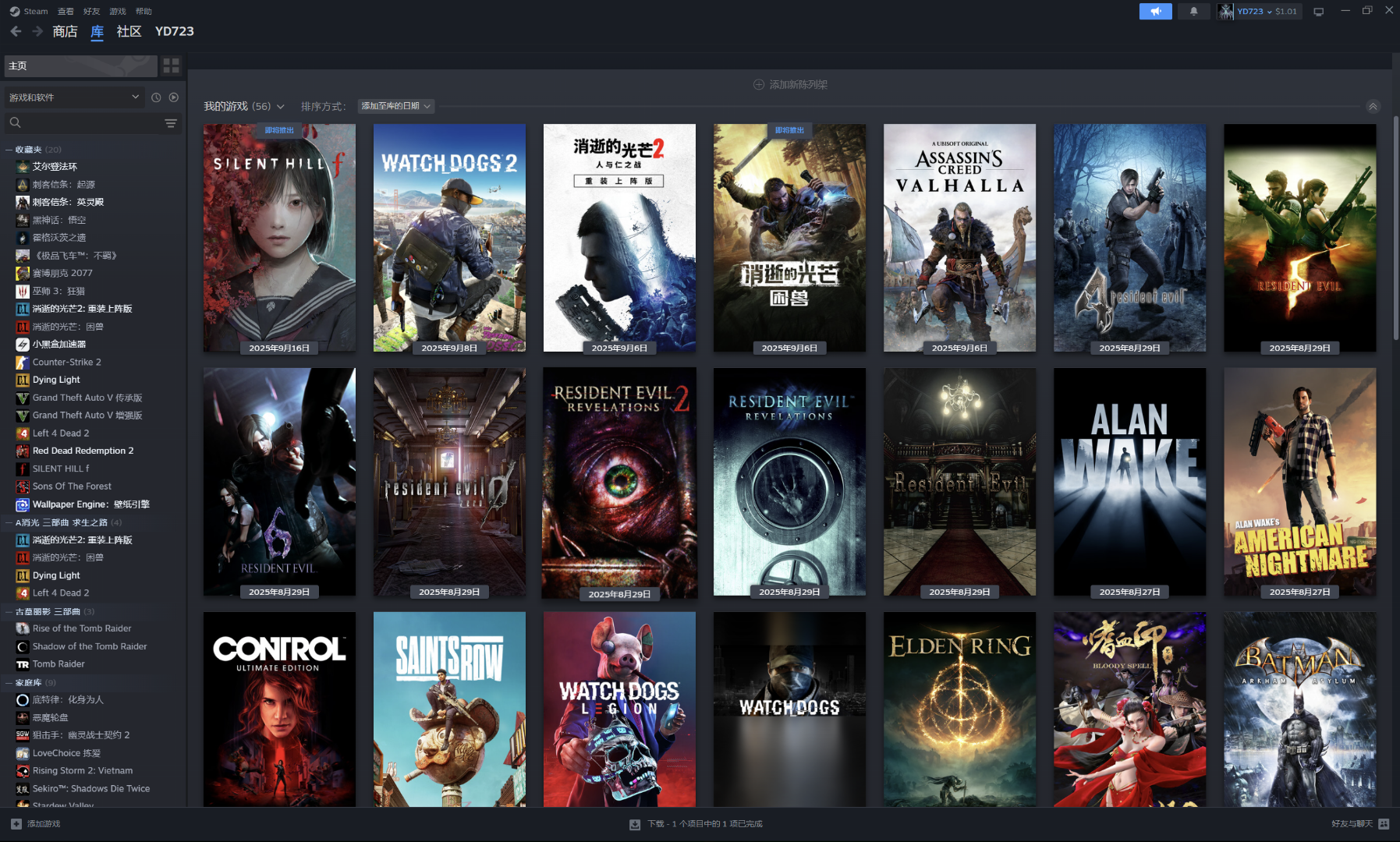Click the Steam logo menu
This screenshot has height=842, width=1400.
[29, 11]
